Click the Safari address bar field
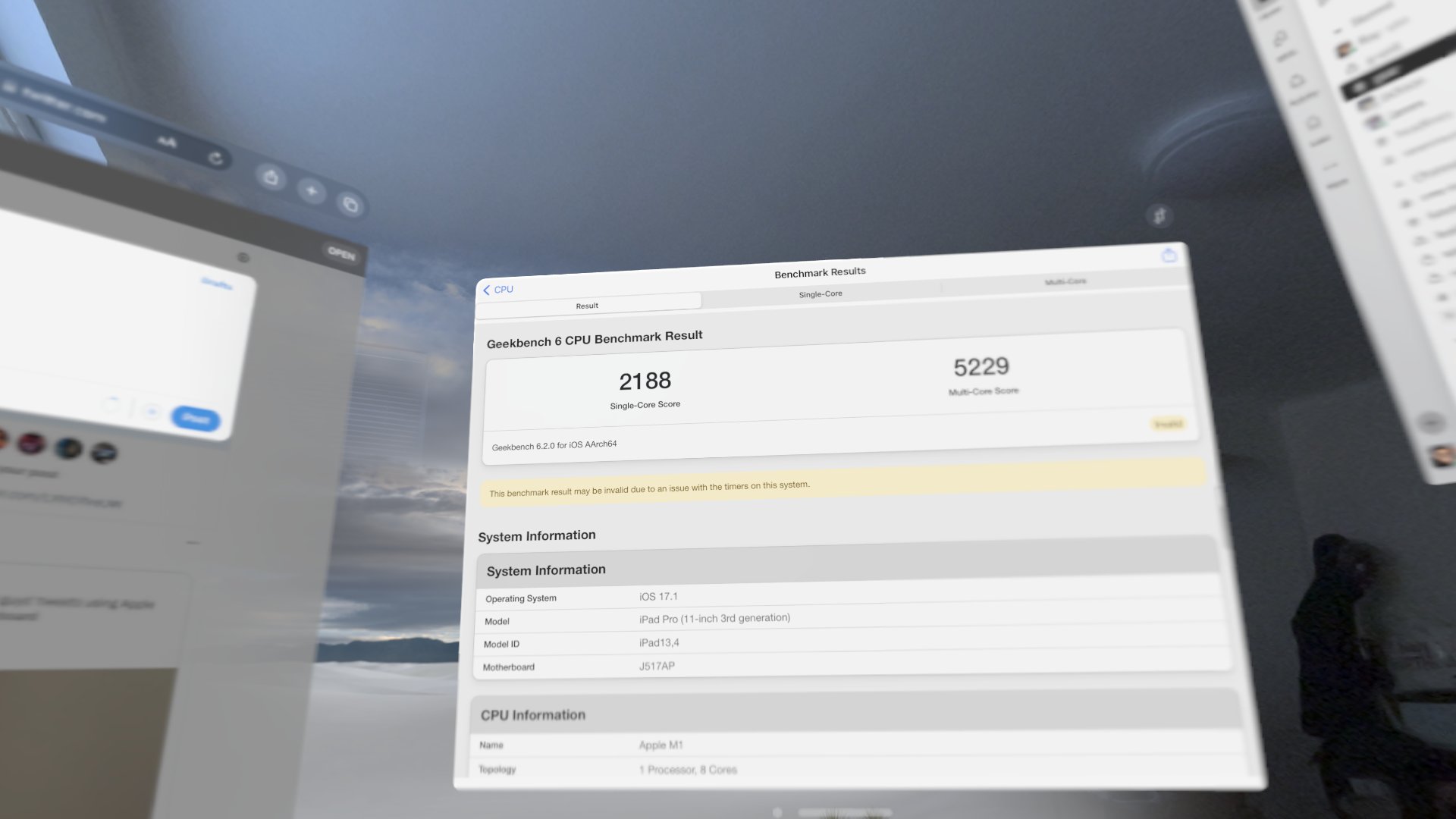The image size is (1456, 819). (64, 106)
